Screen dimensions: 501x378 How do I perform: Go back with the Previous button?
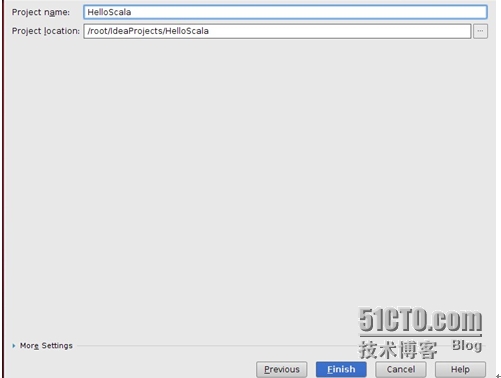[x=282, y=369]
